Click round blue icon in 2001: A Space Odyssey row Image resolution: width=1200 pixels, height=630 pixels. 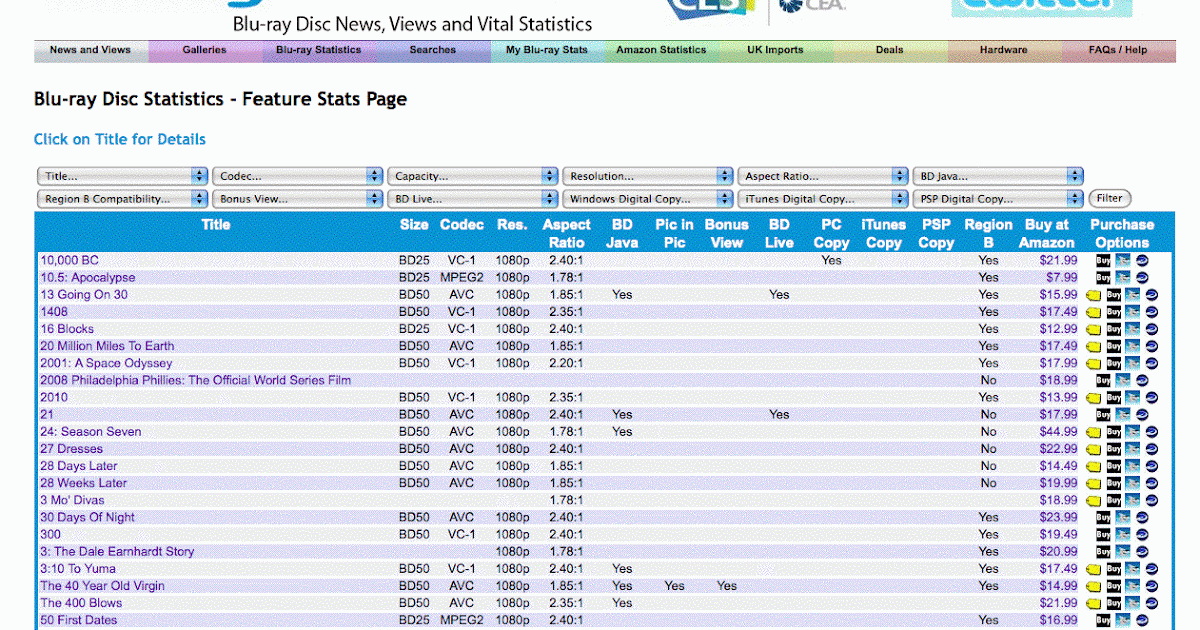(1152, 363)
